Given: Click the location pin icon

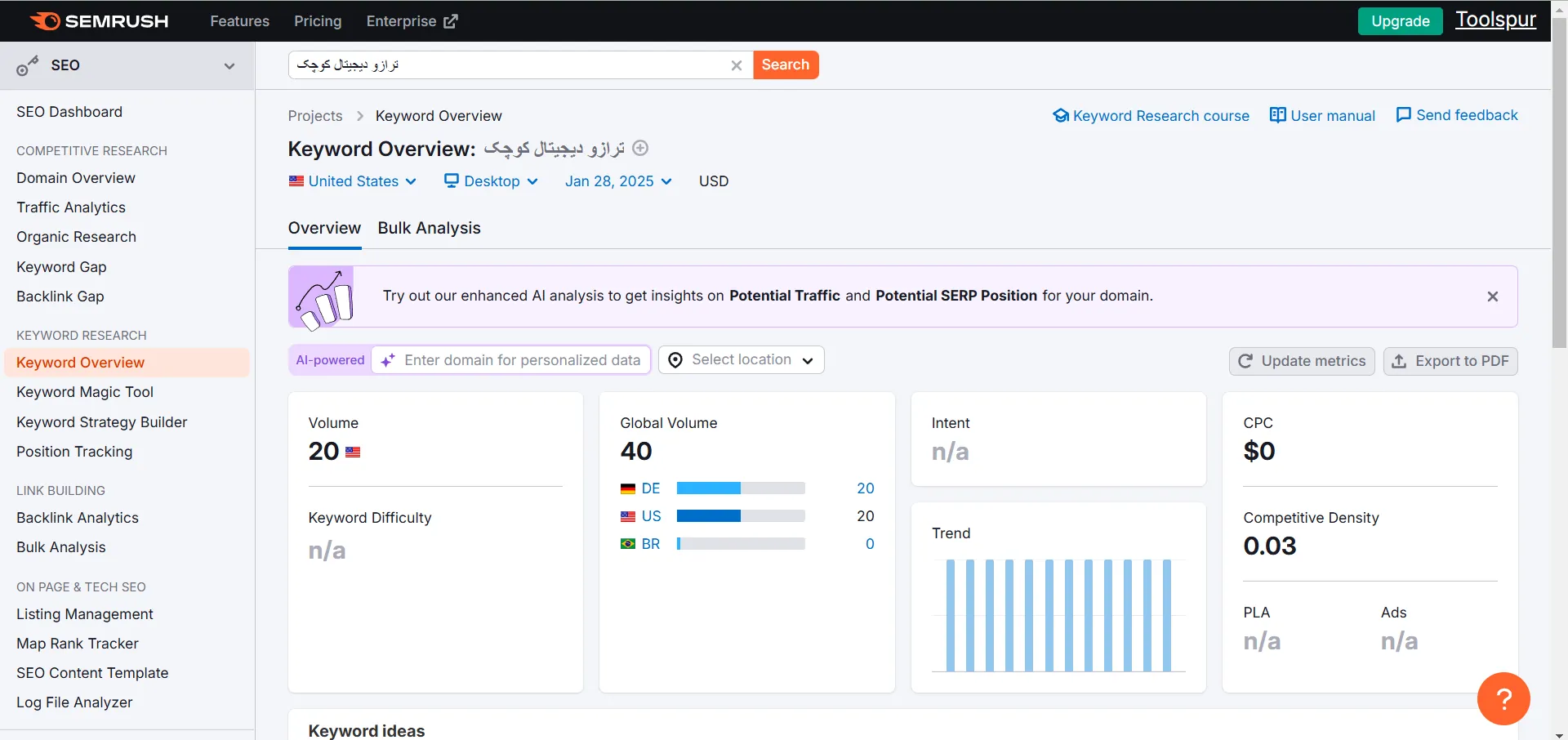Looking at the screenshot, I should (675, 360).
